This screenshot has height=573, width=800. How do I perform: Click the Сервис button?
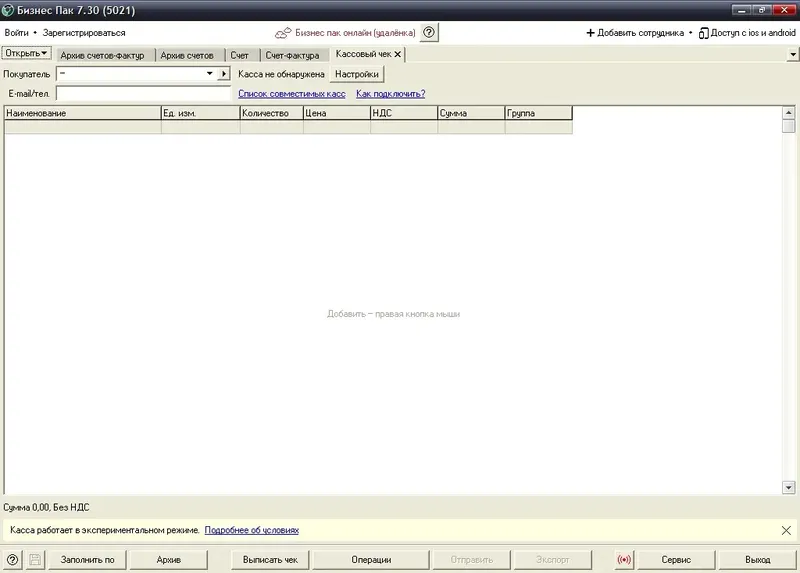click(676, 560)
